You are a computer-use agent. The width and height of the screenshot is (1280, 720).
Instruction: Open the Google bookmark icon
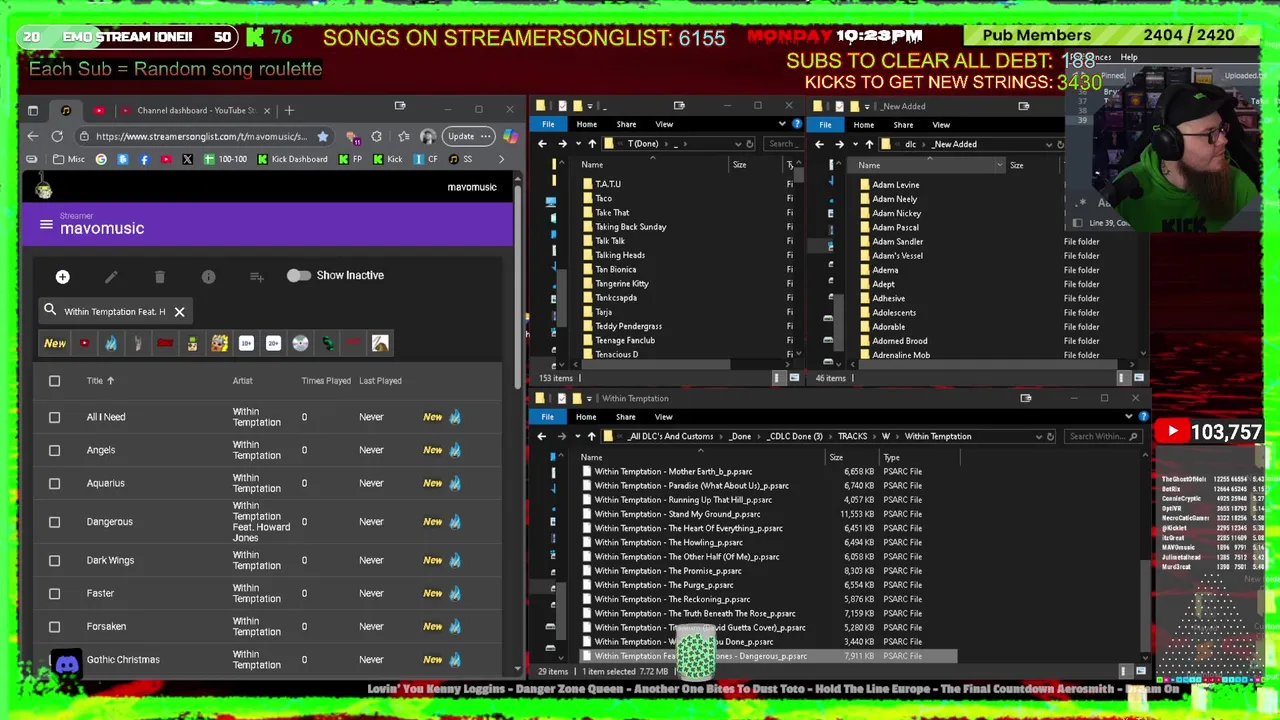tap(101, 159)
